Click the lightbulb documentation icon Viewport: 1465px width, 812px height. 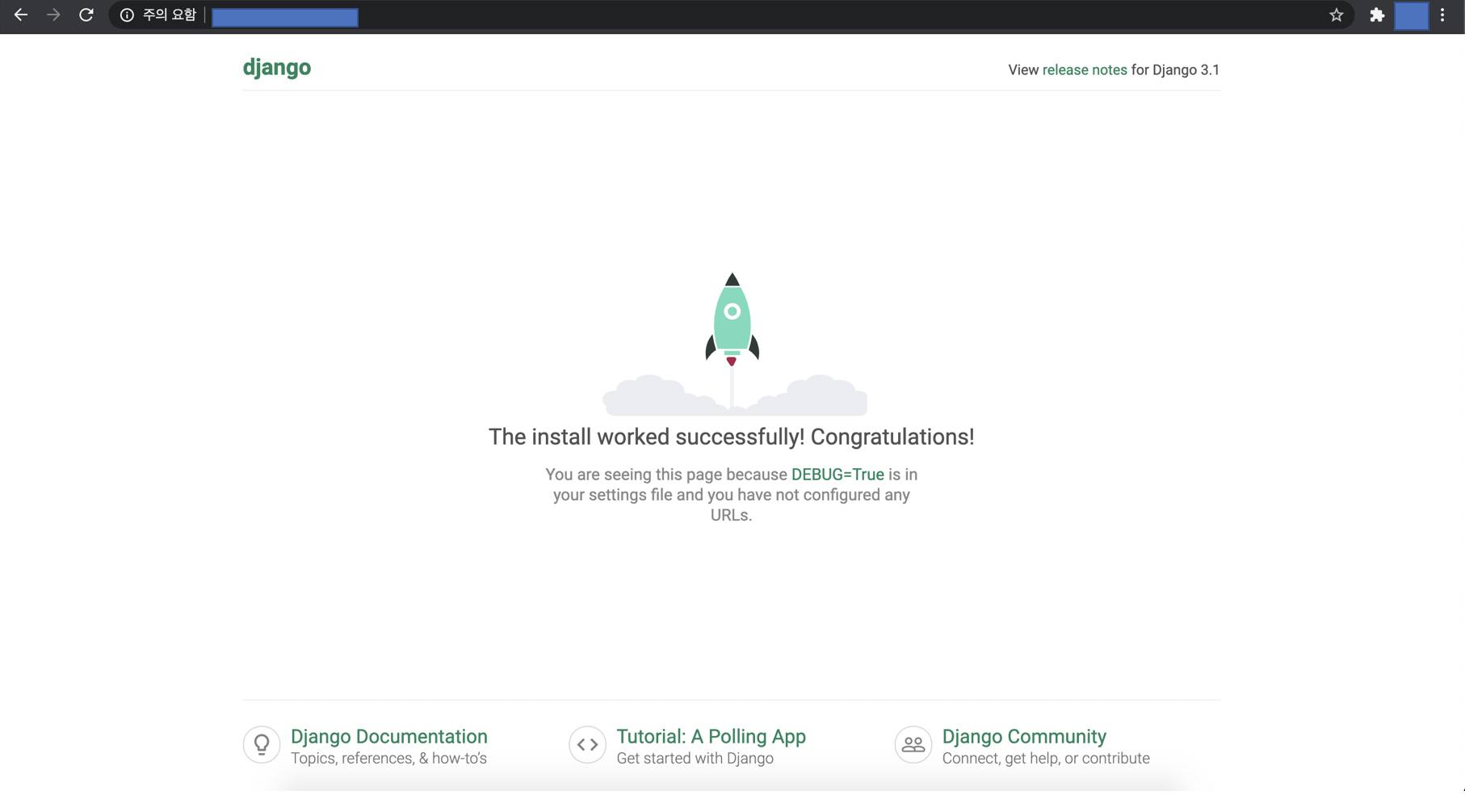tap(262, 745)
